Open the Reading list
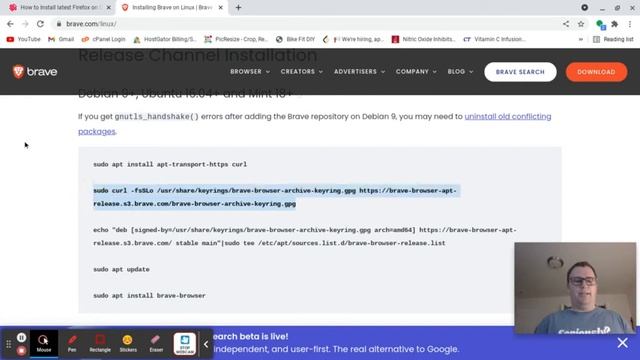Image resolution: width=640 pixels, height=360 pixels. pyautogui.click(x=613, y=39)
